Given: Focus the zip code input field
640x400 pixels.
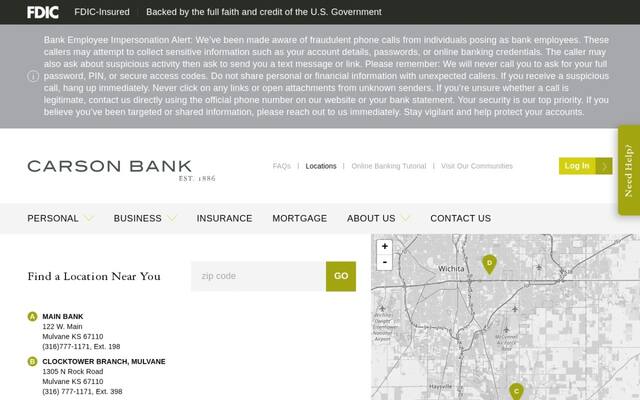Looking at the screenshot, I should pyautogui.click(x=258, y=276).
